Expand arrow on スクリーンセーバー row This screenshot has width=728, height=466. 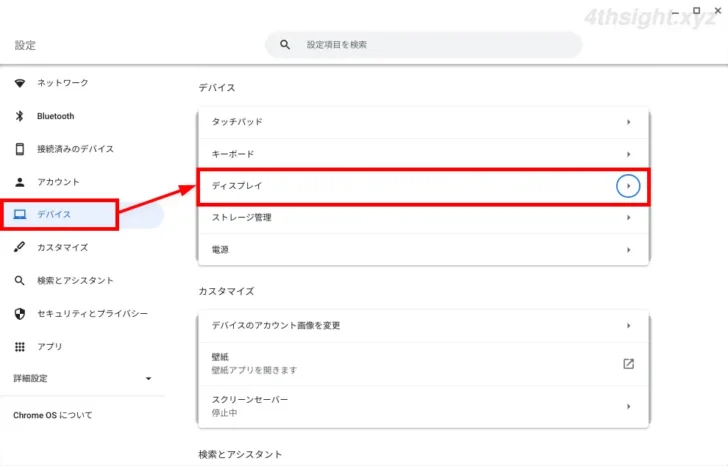tap(628, 407)
